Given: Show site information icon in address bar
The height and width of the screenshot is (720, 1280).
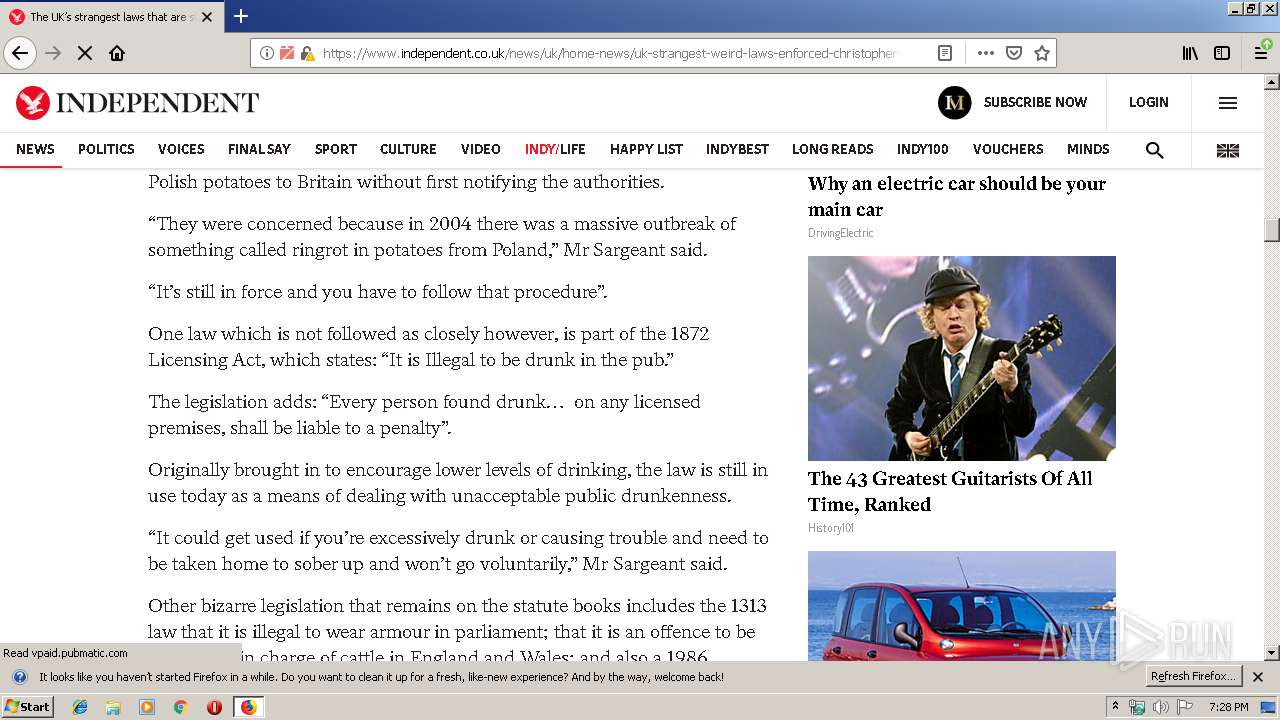Looking at the screenshot, I should point(267,53).
